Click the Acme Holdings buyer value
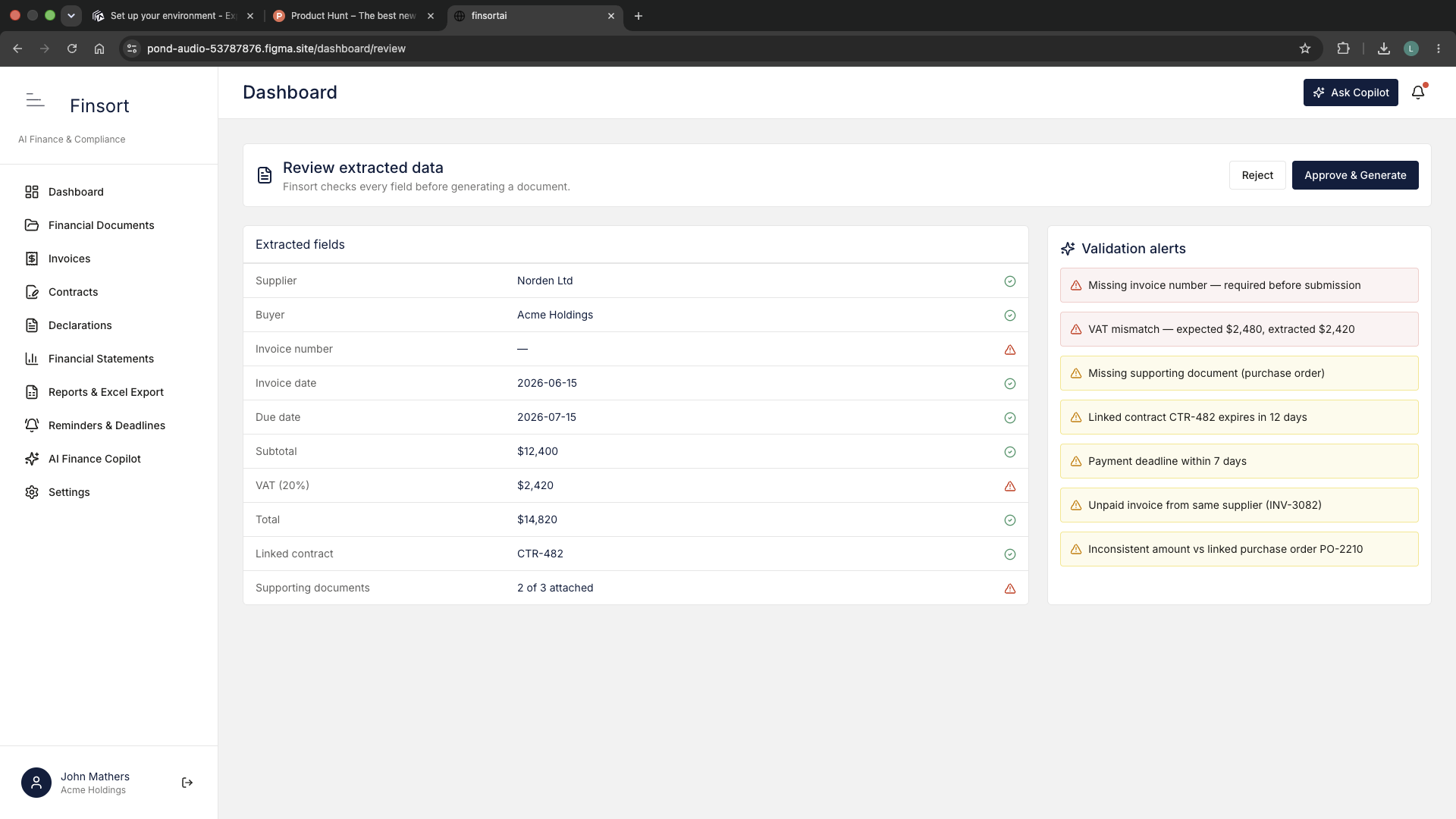The height and width of the screenshot is (819, 1456). point(555,315)
